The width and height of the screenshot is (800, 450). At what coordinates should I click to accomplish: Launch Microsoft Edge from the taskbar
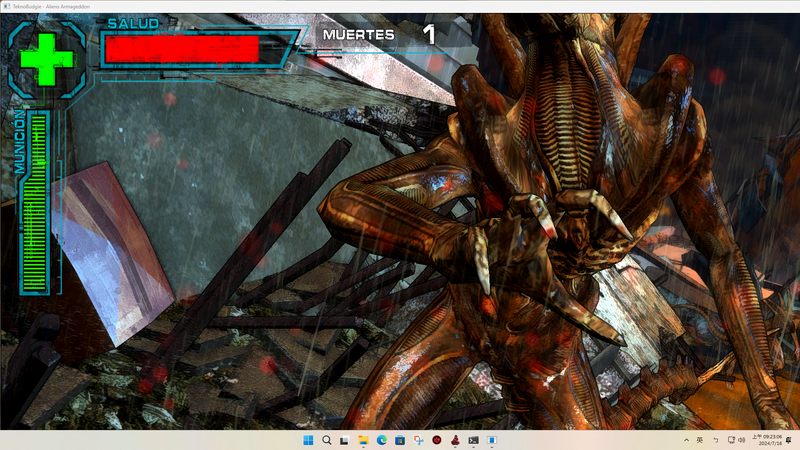click(382, 440)
